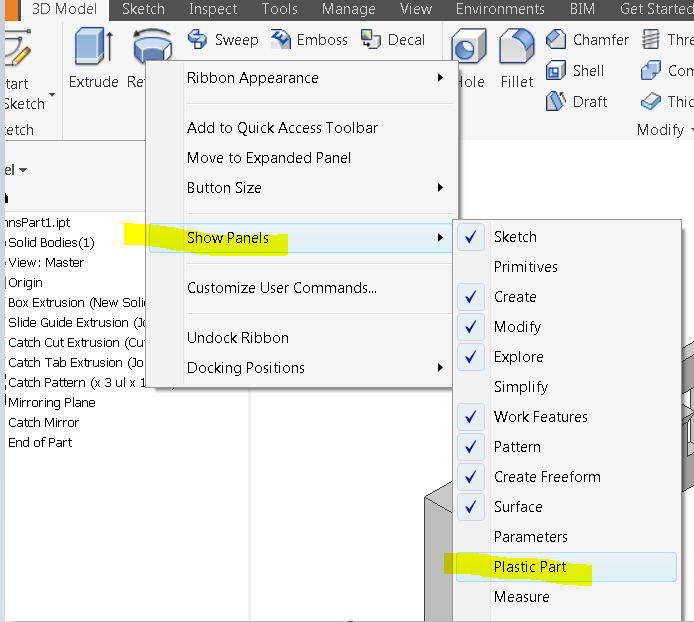Click the Thicken tool icon
This screenshot has width=694, height=622.
click(x=651, y=101)
